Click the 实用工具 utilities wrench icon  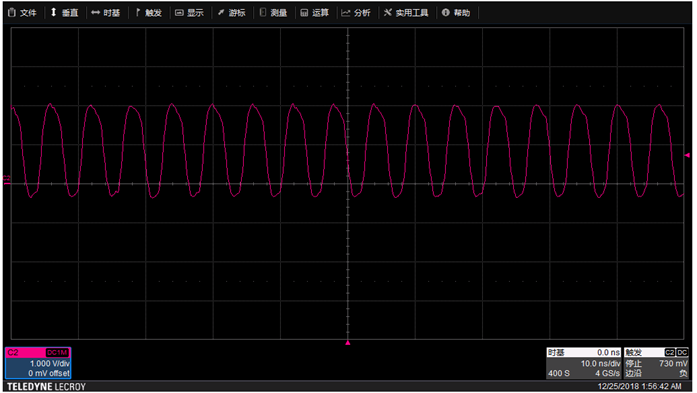(388, 12)
